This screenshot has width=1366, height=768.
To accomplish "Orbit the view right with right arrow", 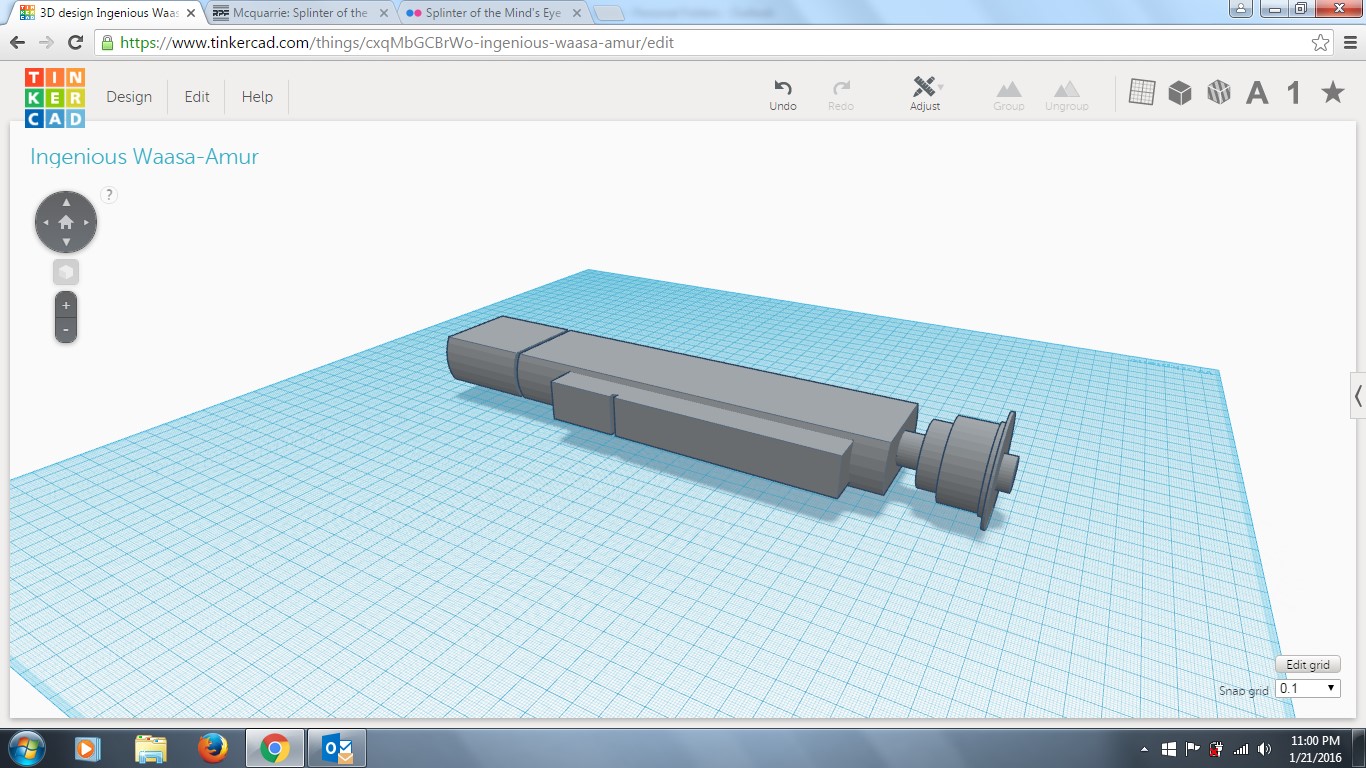I will (x=87, y=222).
